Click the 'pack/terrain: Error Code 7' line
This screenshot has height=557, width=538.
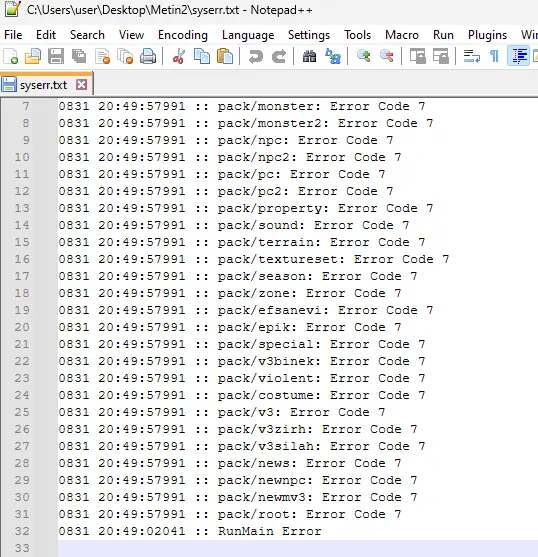241,242
